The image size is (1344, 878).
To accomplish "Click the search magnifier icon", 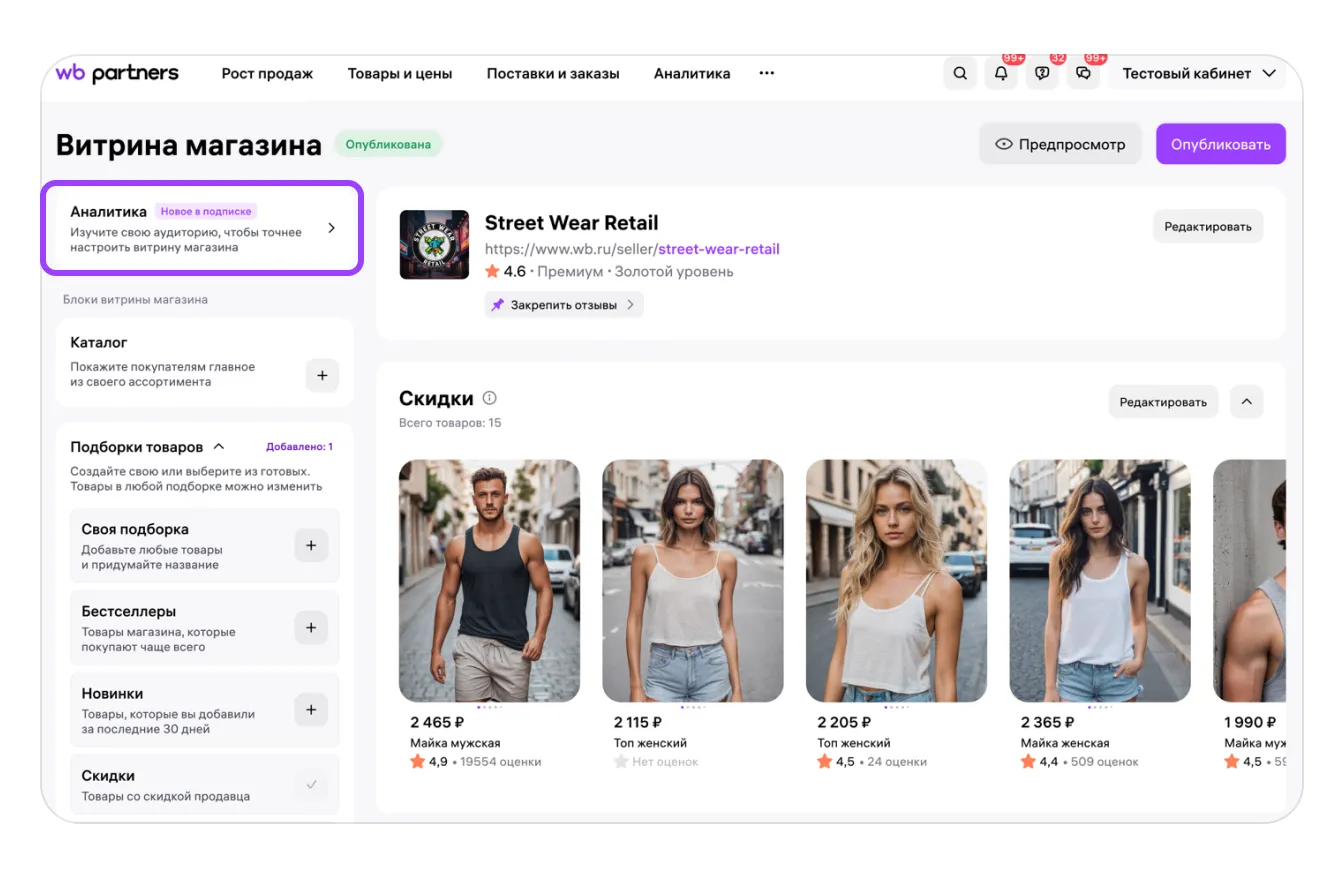I will (960, 74).
